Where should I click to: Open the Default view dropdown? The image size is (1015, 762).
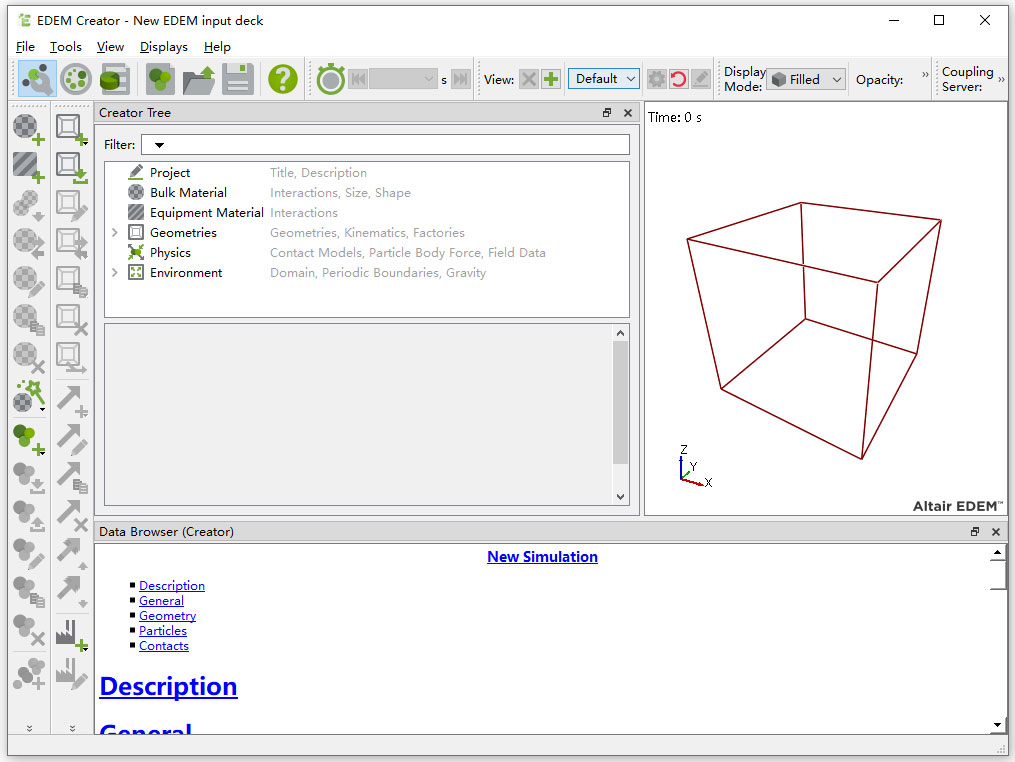click(604, 79)
